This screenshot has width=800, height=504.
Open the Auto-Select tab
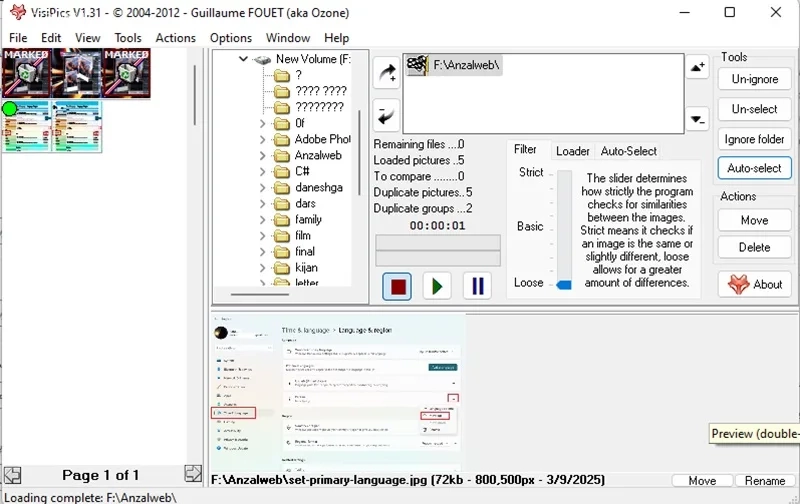[x=629, y=151]
